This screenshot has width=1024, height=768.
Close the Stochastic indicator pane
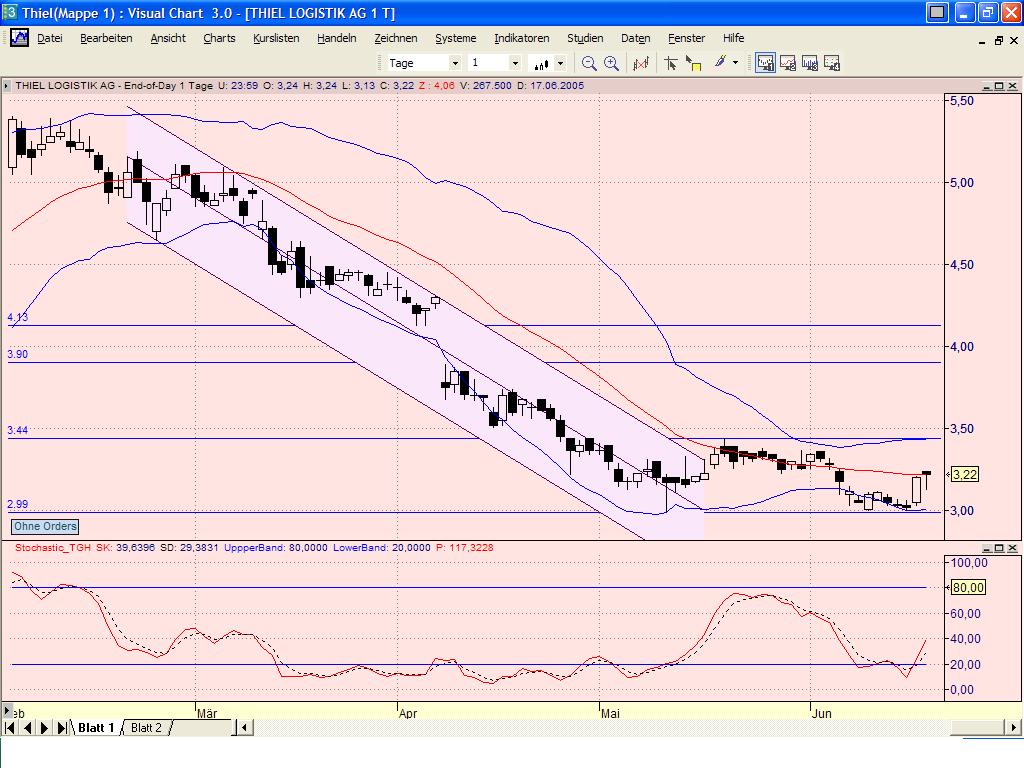coord(1012,548)
